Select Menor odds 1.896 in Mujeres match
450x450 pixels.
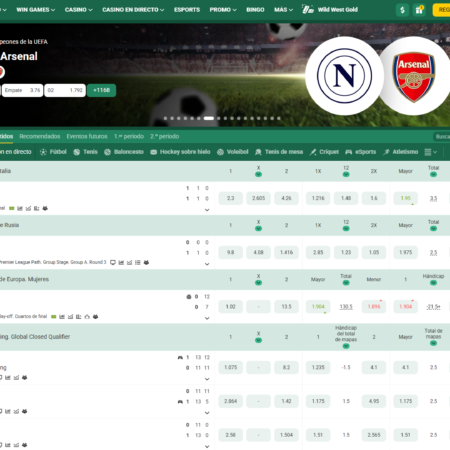[x=374, y=307]
